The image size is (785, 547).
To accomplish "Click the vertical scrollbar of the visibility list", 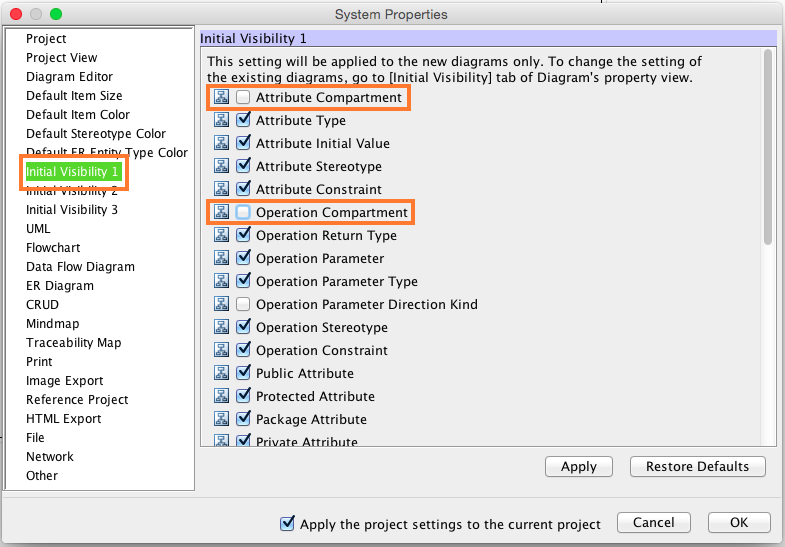I will coord(767,150).
